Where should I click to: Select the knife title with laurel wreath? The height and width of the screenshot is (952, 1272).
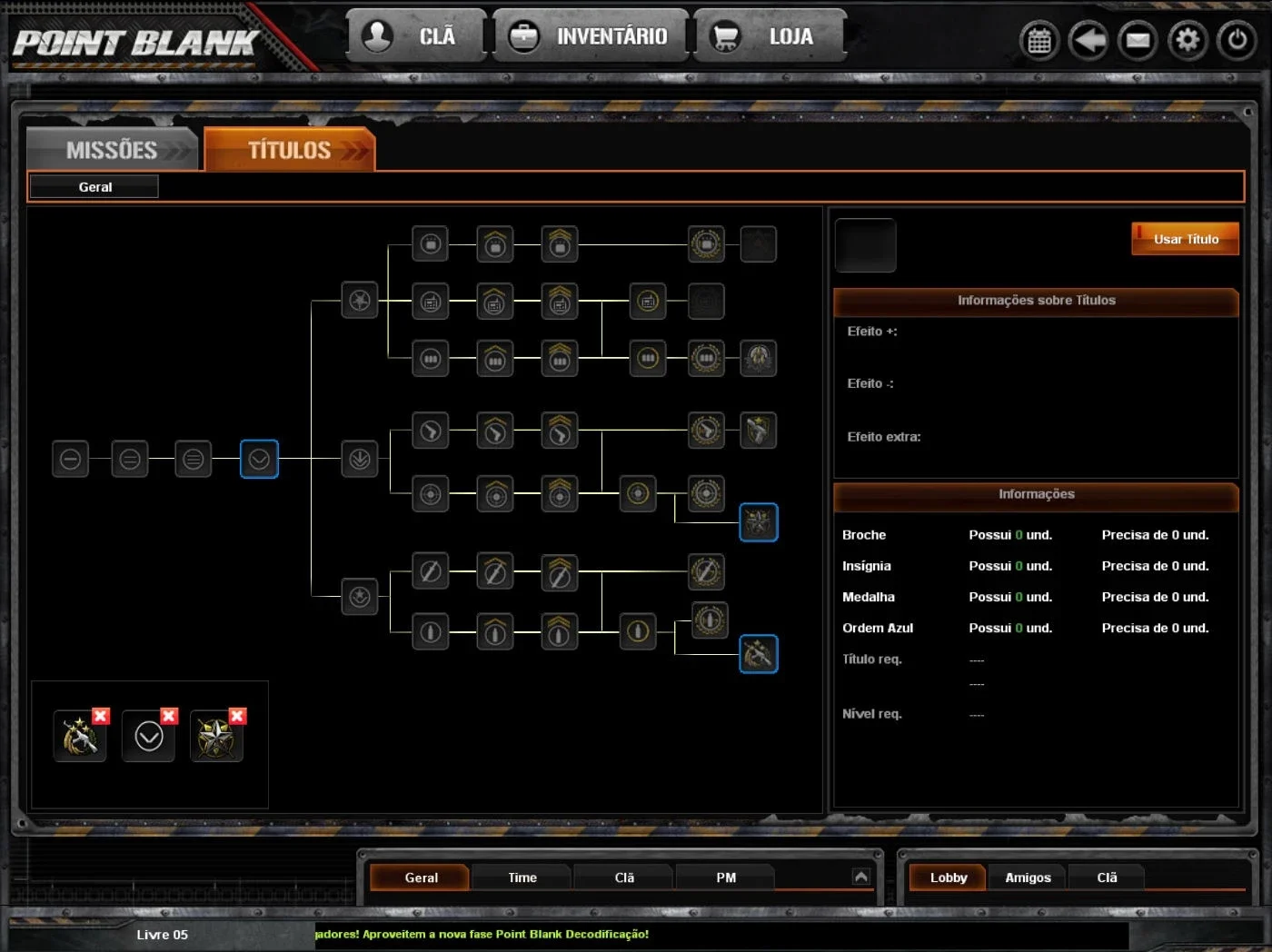[706, 571]
